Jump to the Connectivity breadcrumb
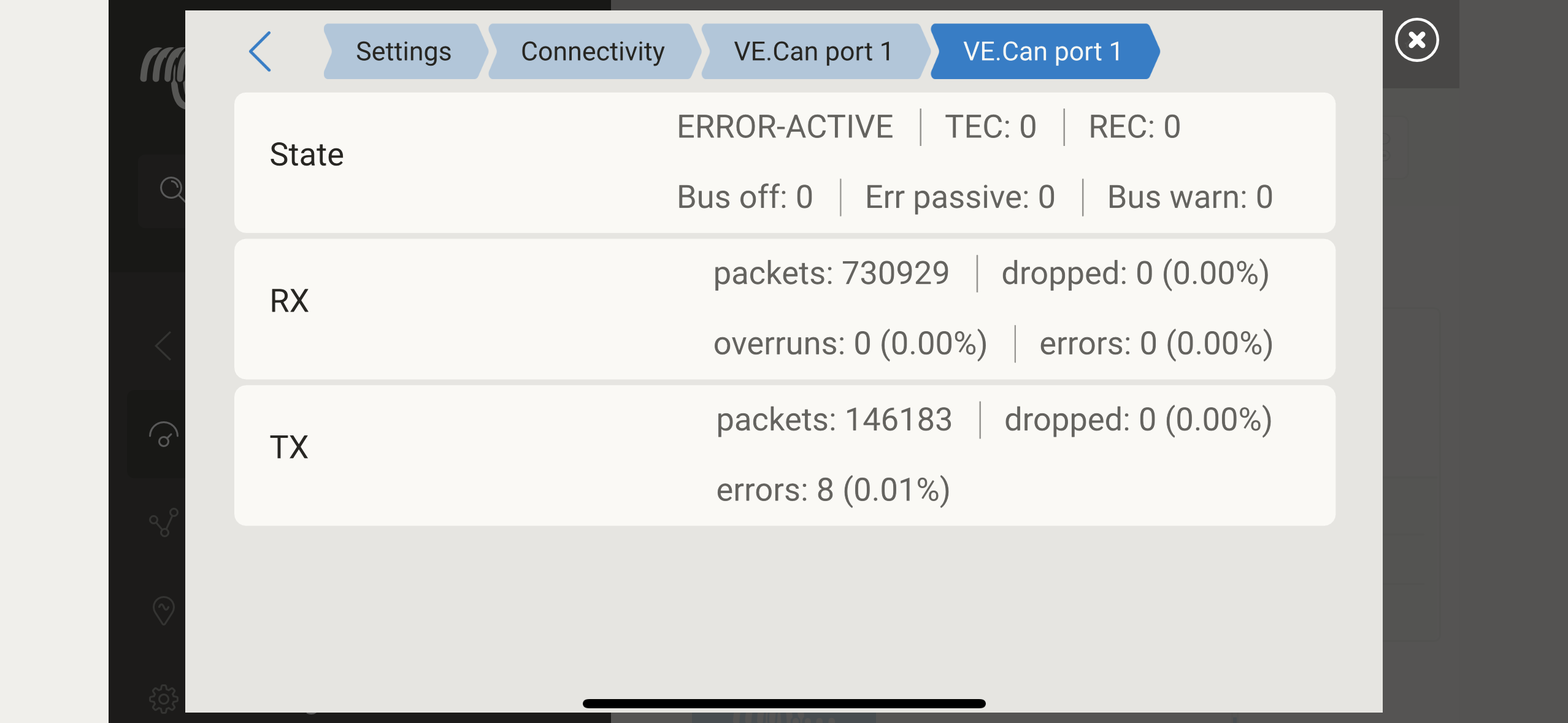 593,52
